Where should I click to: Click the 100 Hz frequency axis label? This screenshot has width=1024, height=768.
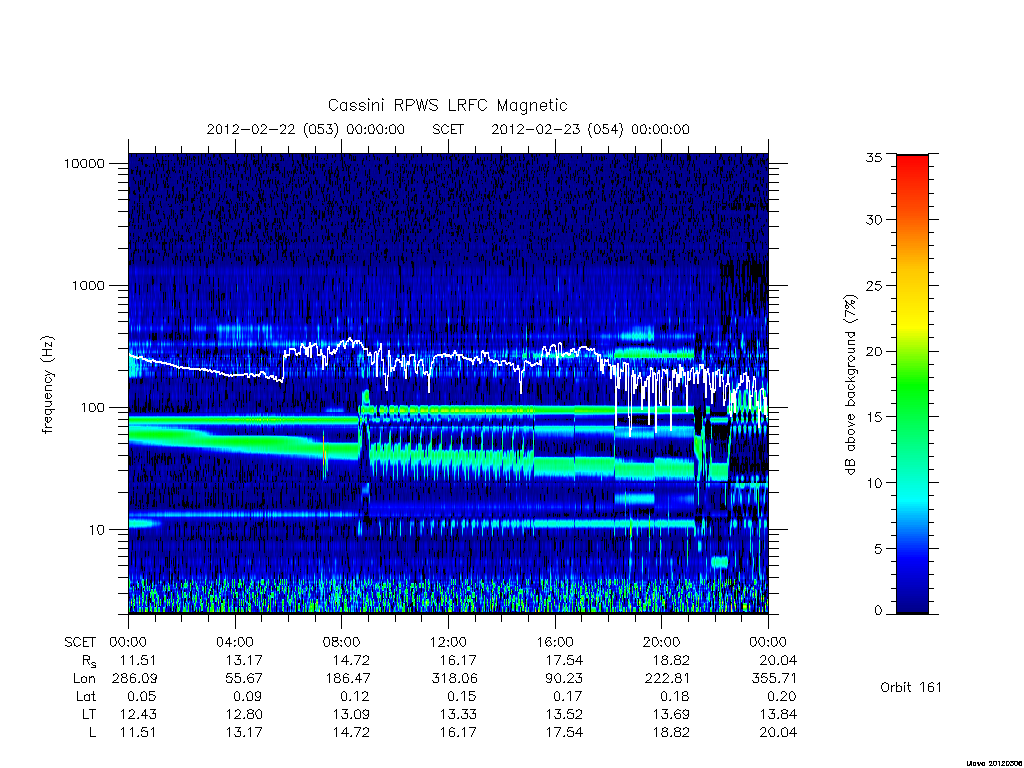point(91,408)
